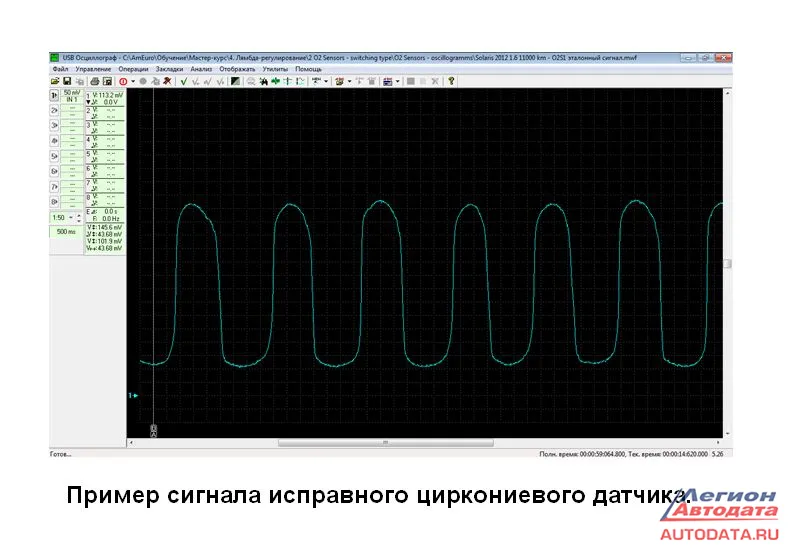Open the Управление menu
The height and width of the screenshot is (553, 796).
(93, 69)
